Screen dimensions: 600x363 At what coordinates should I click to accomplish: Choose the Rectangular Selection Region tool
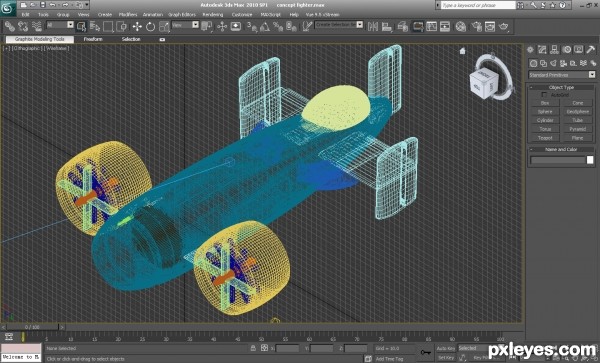point(108,26)
